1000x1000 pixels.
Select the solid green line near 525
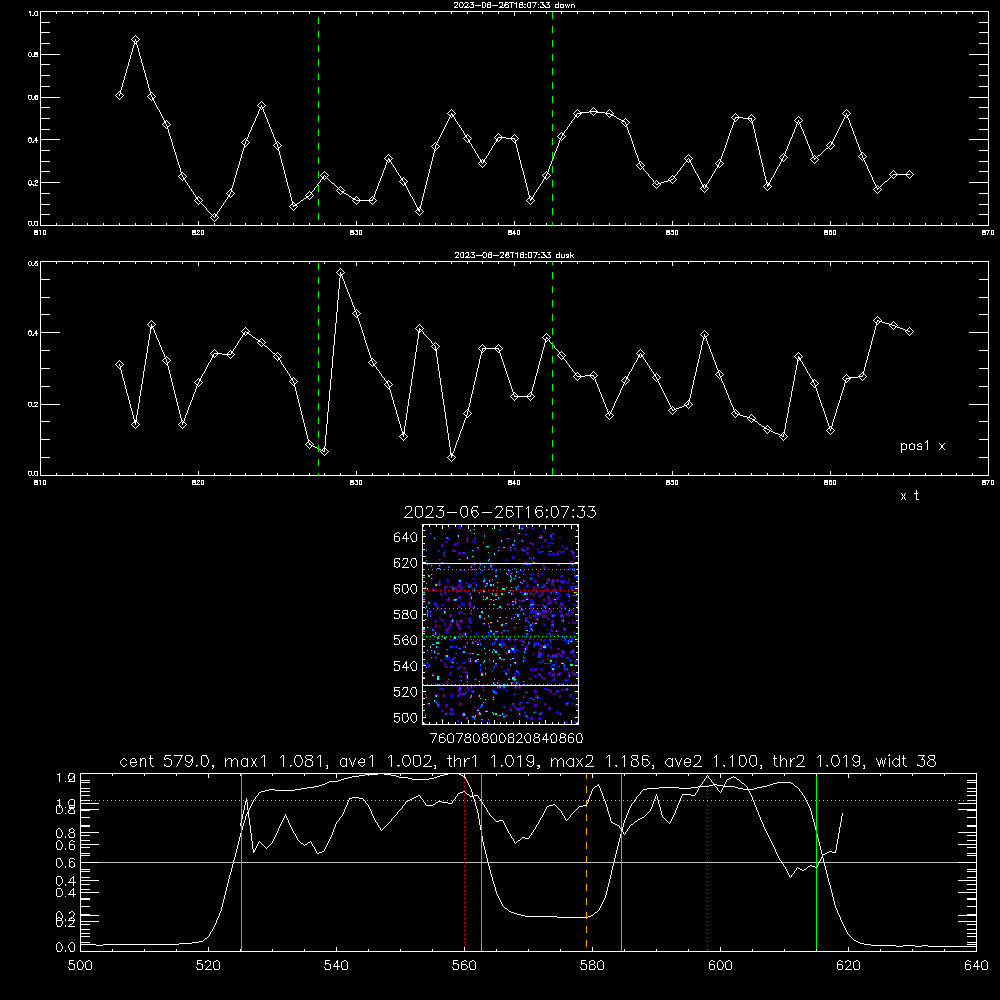(x=242, y=861)
